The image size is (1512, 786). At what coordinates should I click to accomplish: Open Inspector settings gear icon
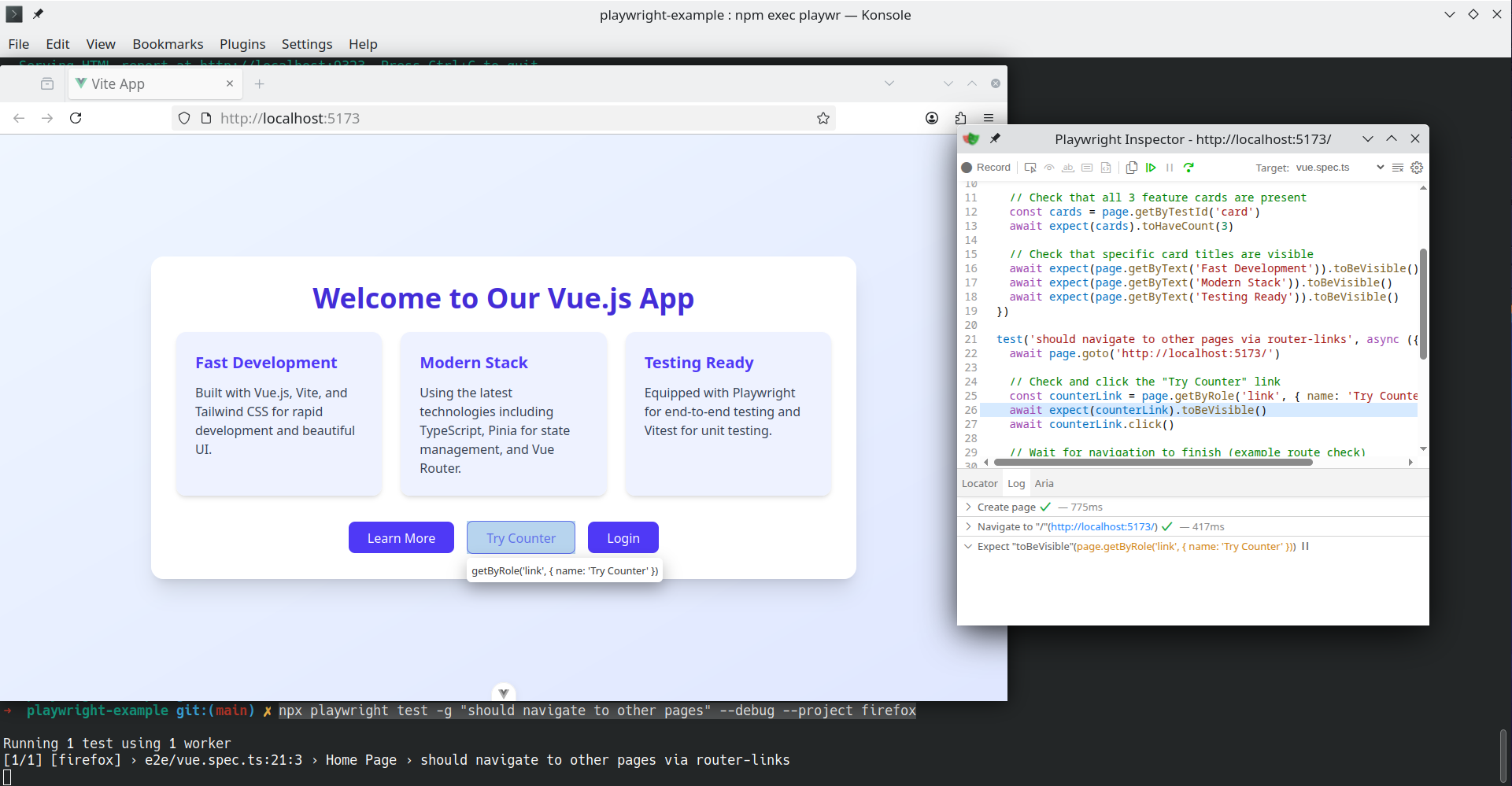coord(1417,168)
